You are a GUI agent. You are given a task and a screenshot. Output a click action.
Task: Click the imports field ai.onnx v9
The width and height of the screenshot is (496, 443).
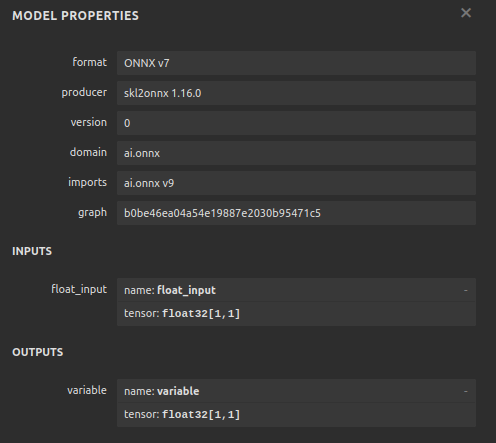point(296,183)
